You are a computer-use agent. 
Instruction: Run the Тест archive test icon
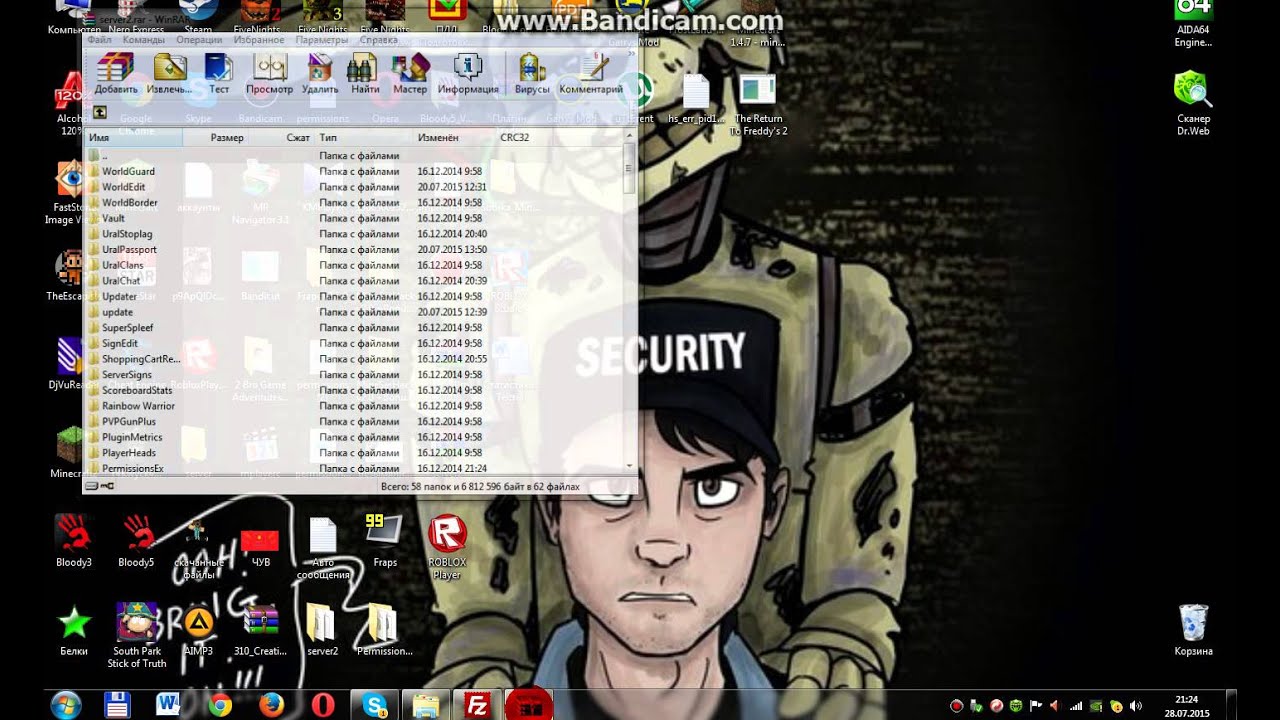(219, 73)
